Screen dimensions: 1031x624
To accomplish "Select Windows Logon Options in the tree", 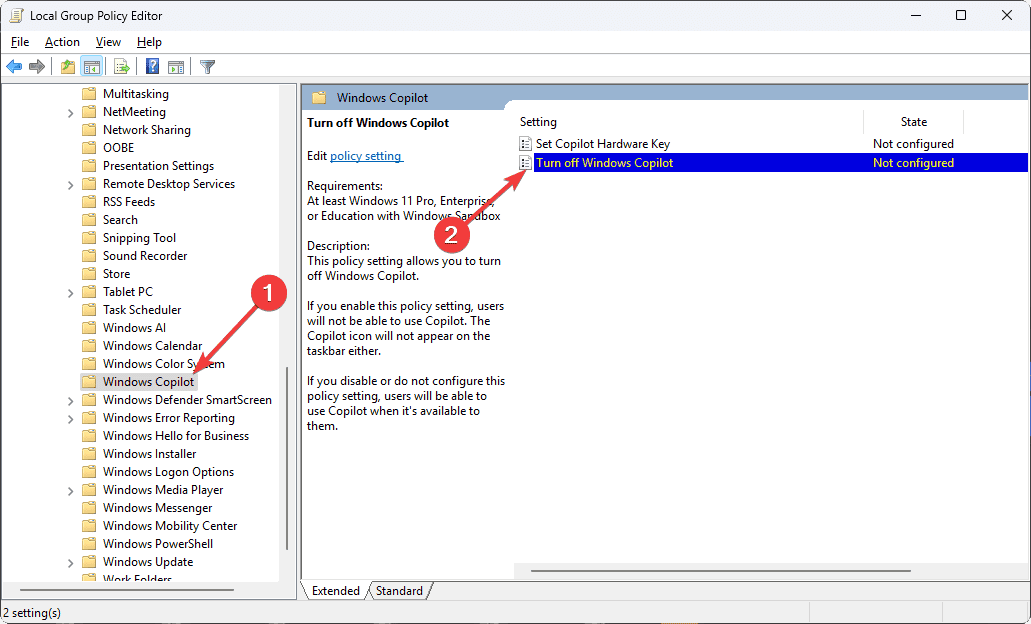I will pyautogui.click(x=168, y=471).
